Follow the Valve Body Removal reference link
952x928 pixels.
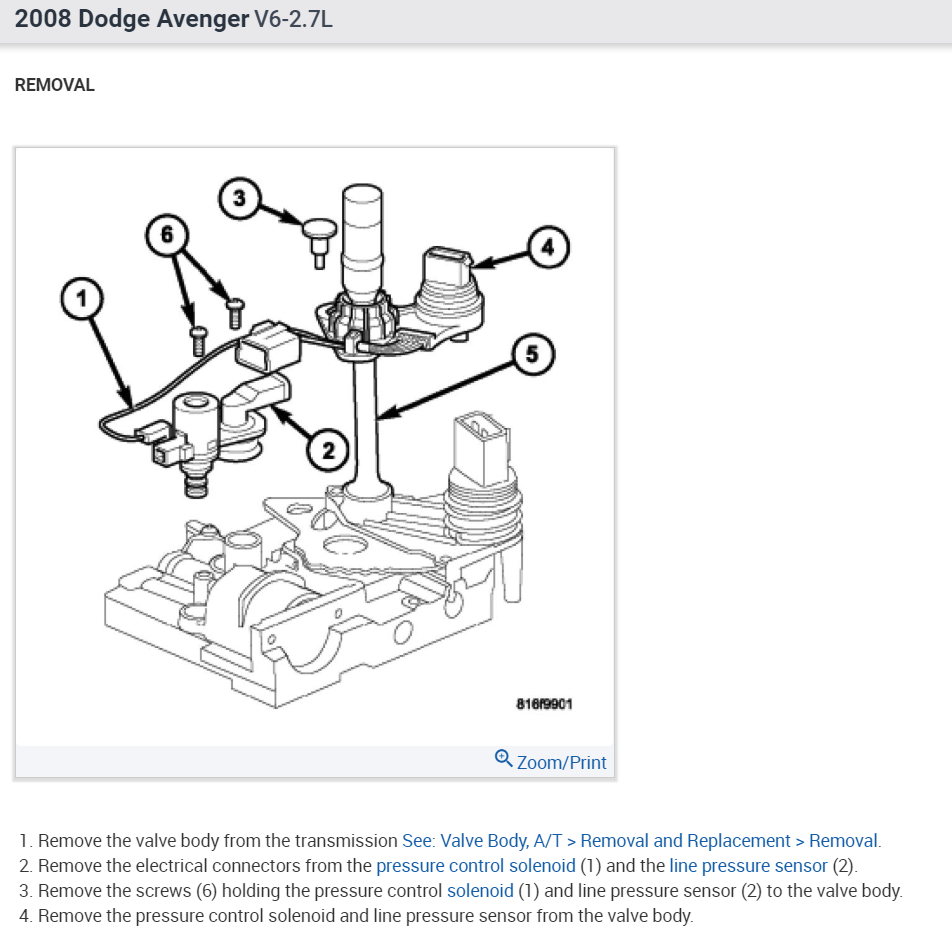[x=640, y=841]
